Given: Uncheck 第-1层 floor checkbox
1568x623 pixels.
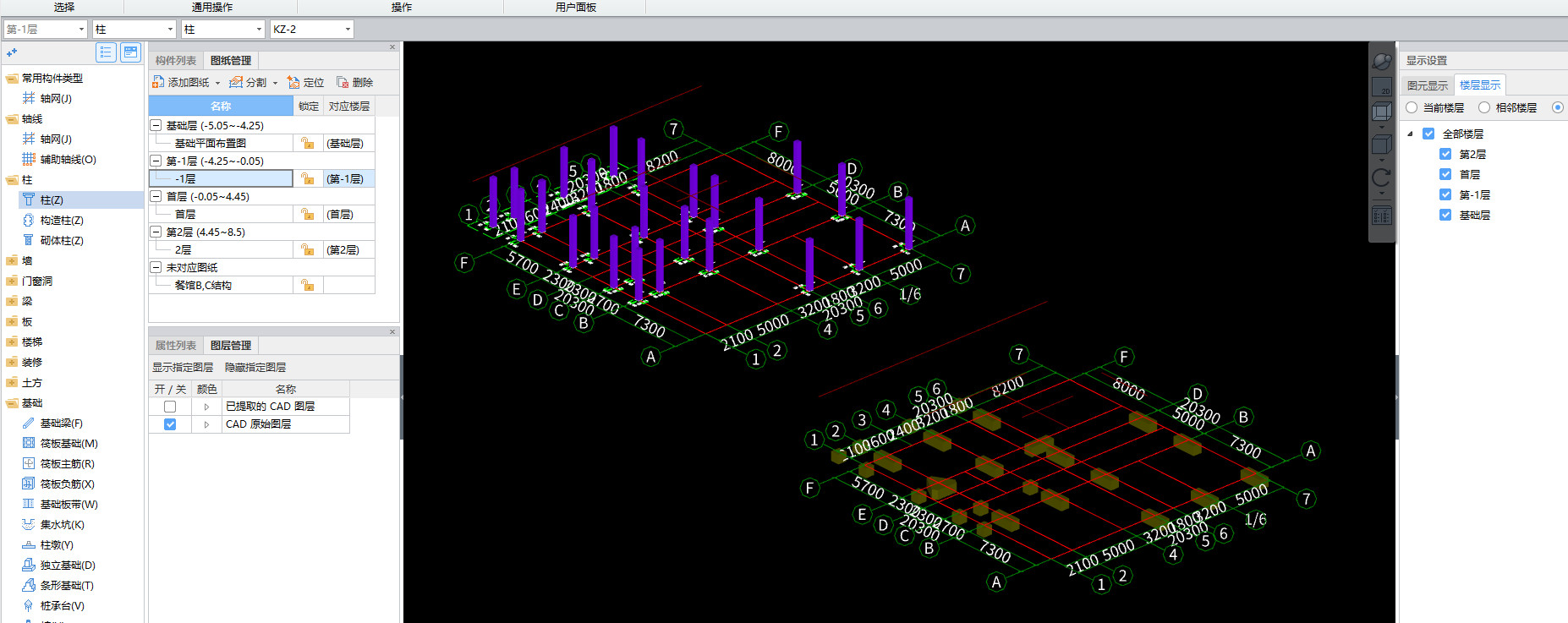Looking at the screenshot, I should click(x=1445, y=194).
